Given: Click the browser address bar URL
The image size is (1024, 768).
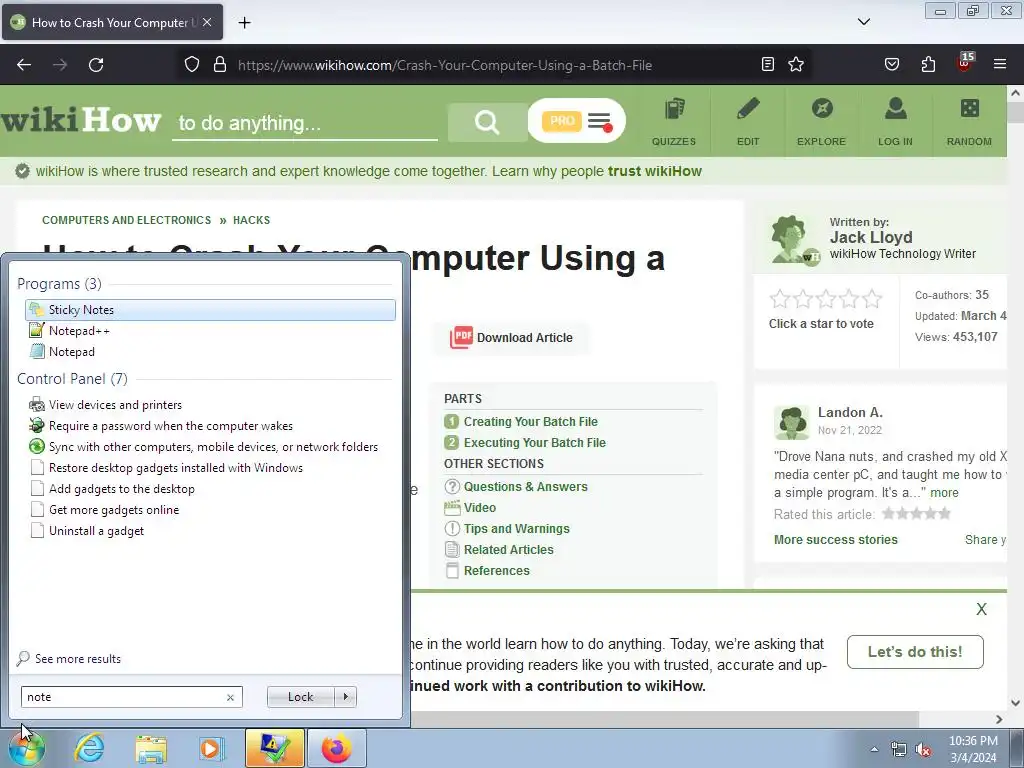Looking at the screenshot, I should pos(445,65).
